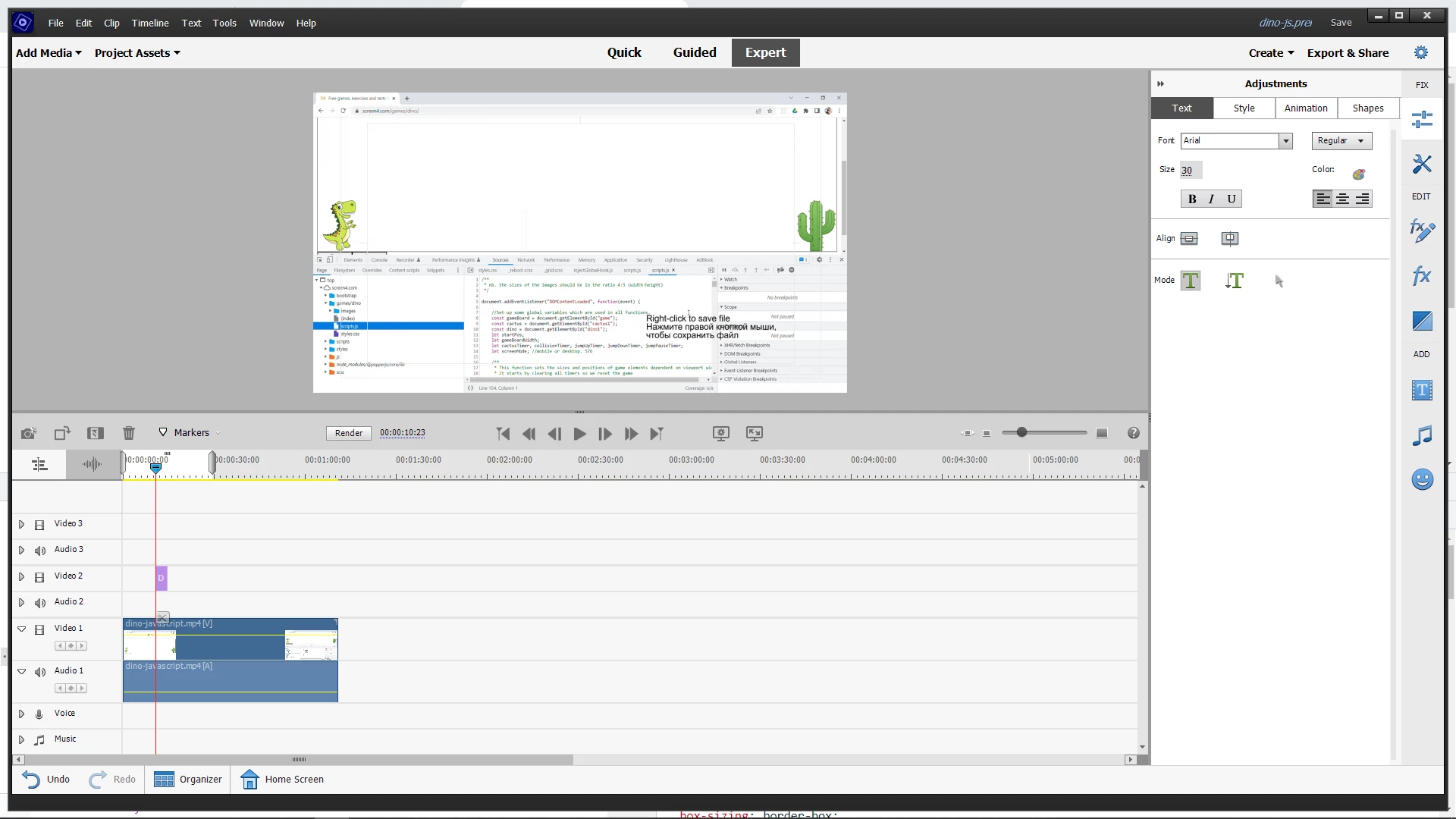Viewport: 1456px width, 819px height.
Task: Open the Adjust sliders panel icon
Action: (x=1422, y=119)
